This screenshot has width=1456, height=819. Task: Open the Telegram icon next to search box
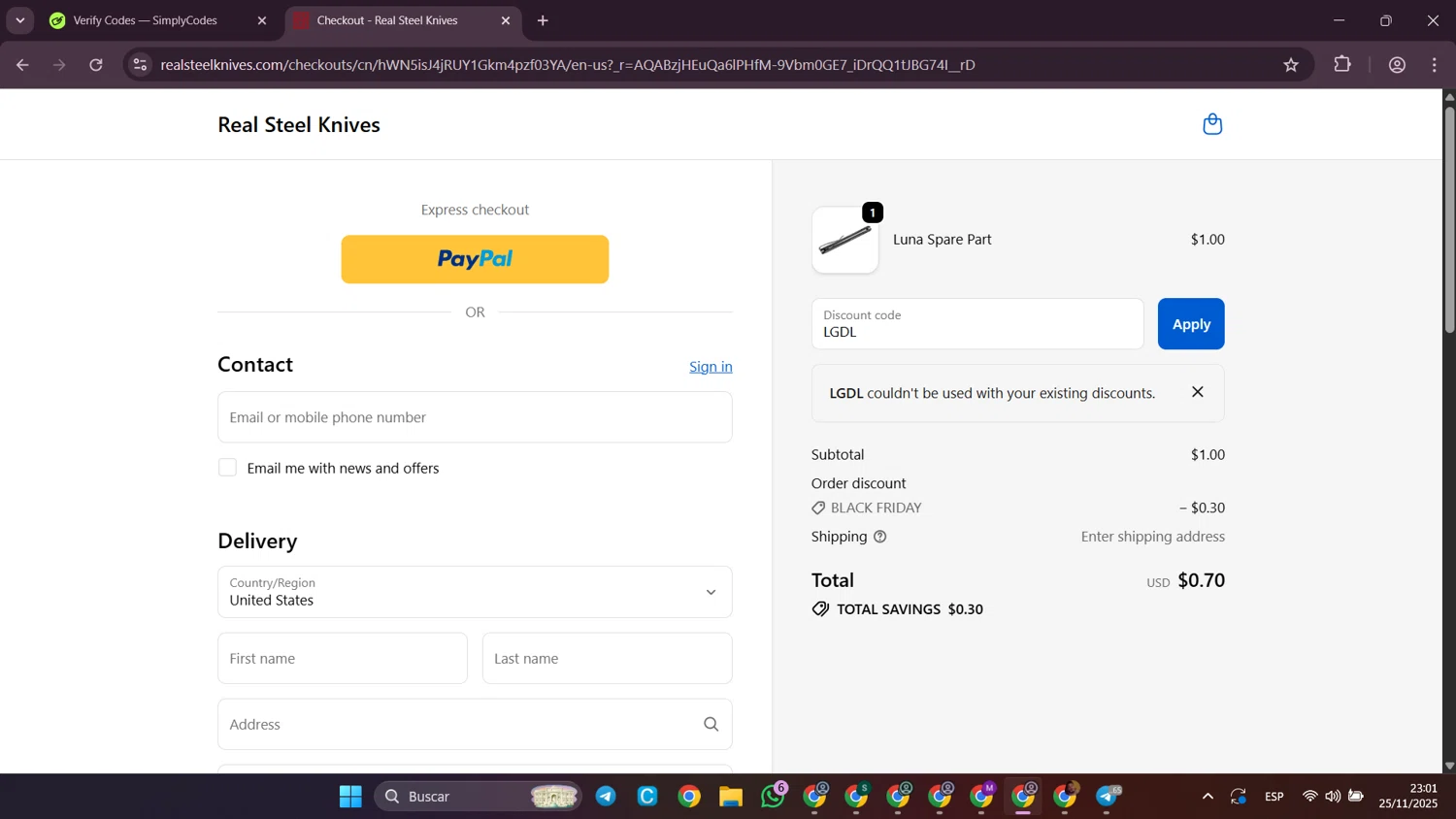606,797
